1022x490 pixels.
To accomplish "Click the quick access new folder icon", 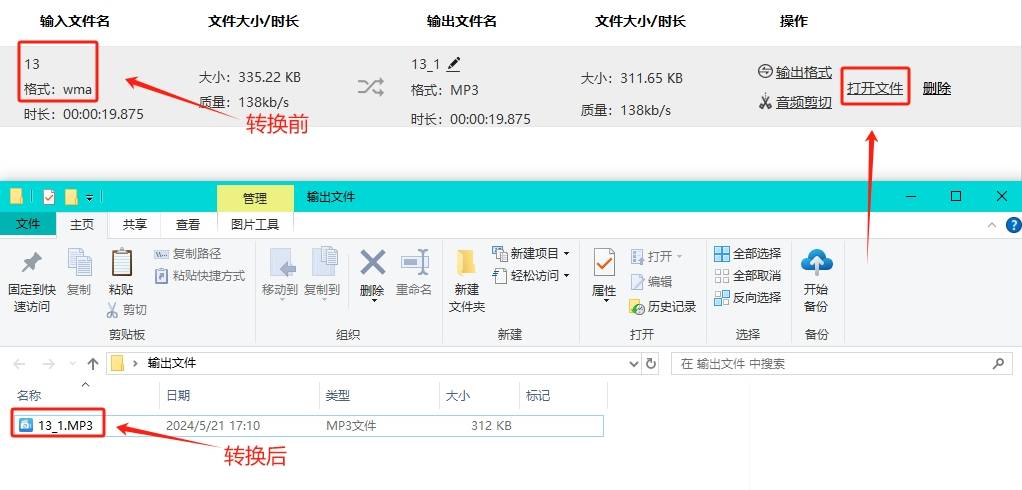I will (71, 196).
